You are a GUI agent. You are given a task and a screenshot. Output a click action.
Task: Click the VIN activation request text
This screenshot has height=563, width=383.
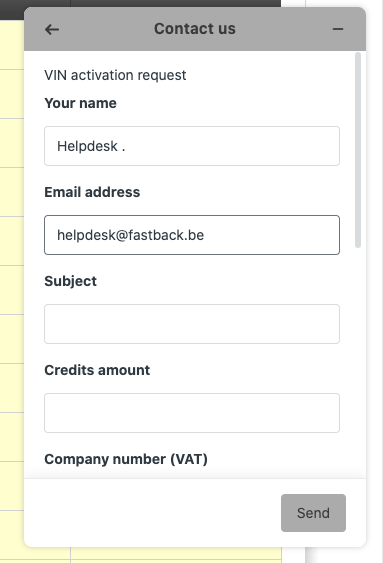115,75
